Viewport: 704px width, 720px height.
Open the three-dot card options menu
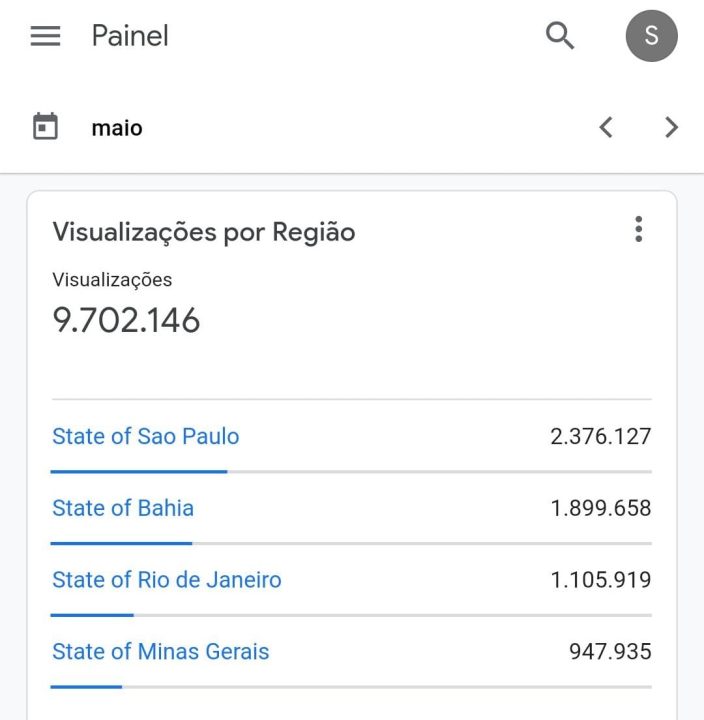tap(638, 229)
